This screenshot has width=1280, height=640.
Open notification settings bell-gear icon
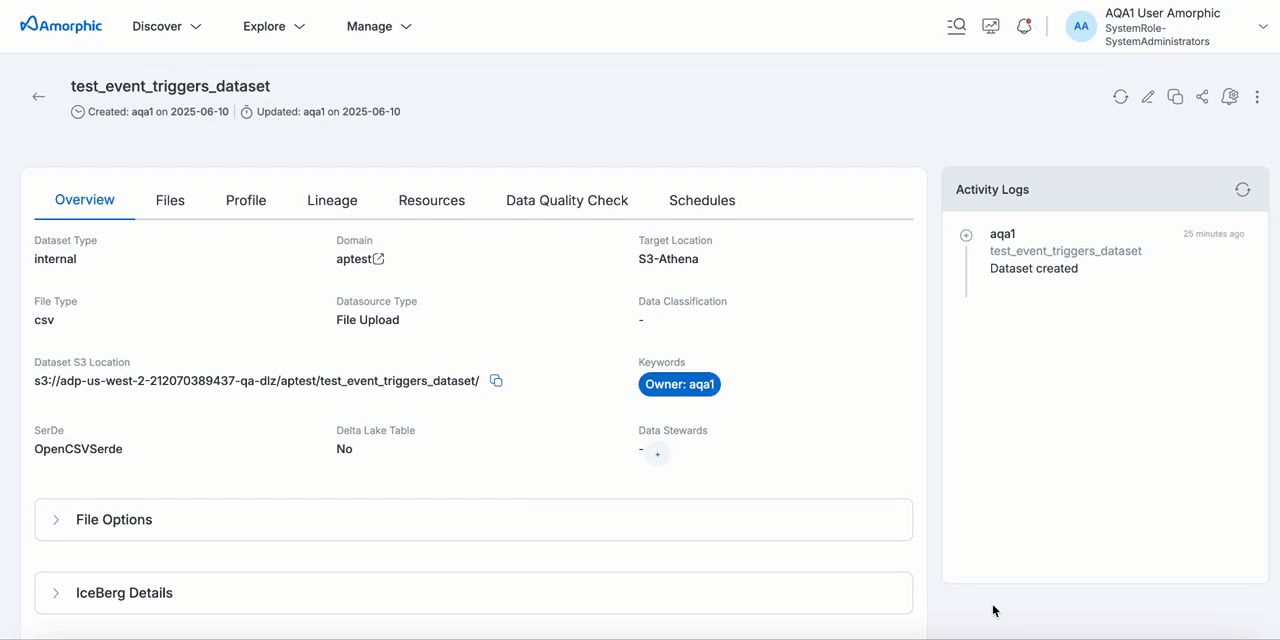[1230, 97]
